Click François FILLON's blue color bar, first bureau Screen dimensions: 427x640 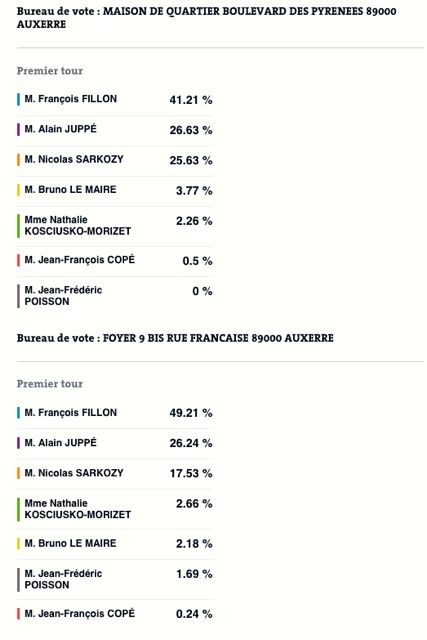[x=18, y=100]
